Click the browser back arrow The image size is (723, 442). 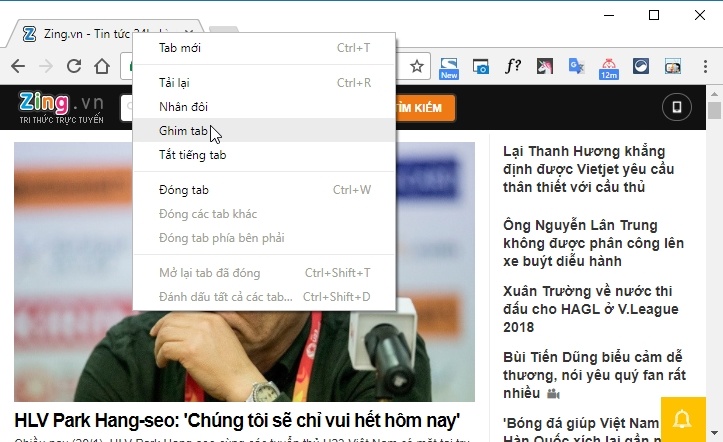coord(18,66)
